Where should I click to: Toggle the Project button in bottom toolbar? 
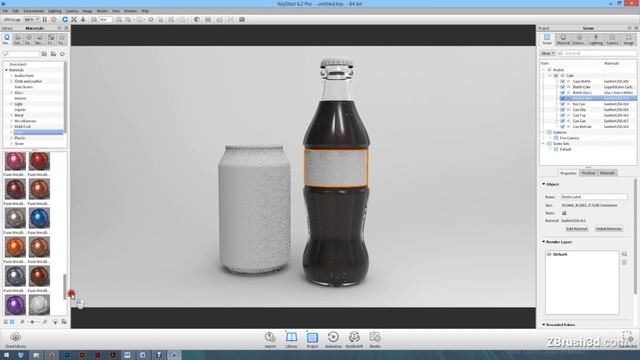tap(312, 339)
